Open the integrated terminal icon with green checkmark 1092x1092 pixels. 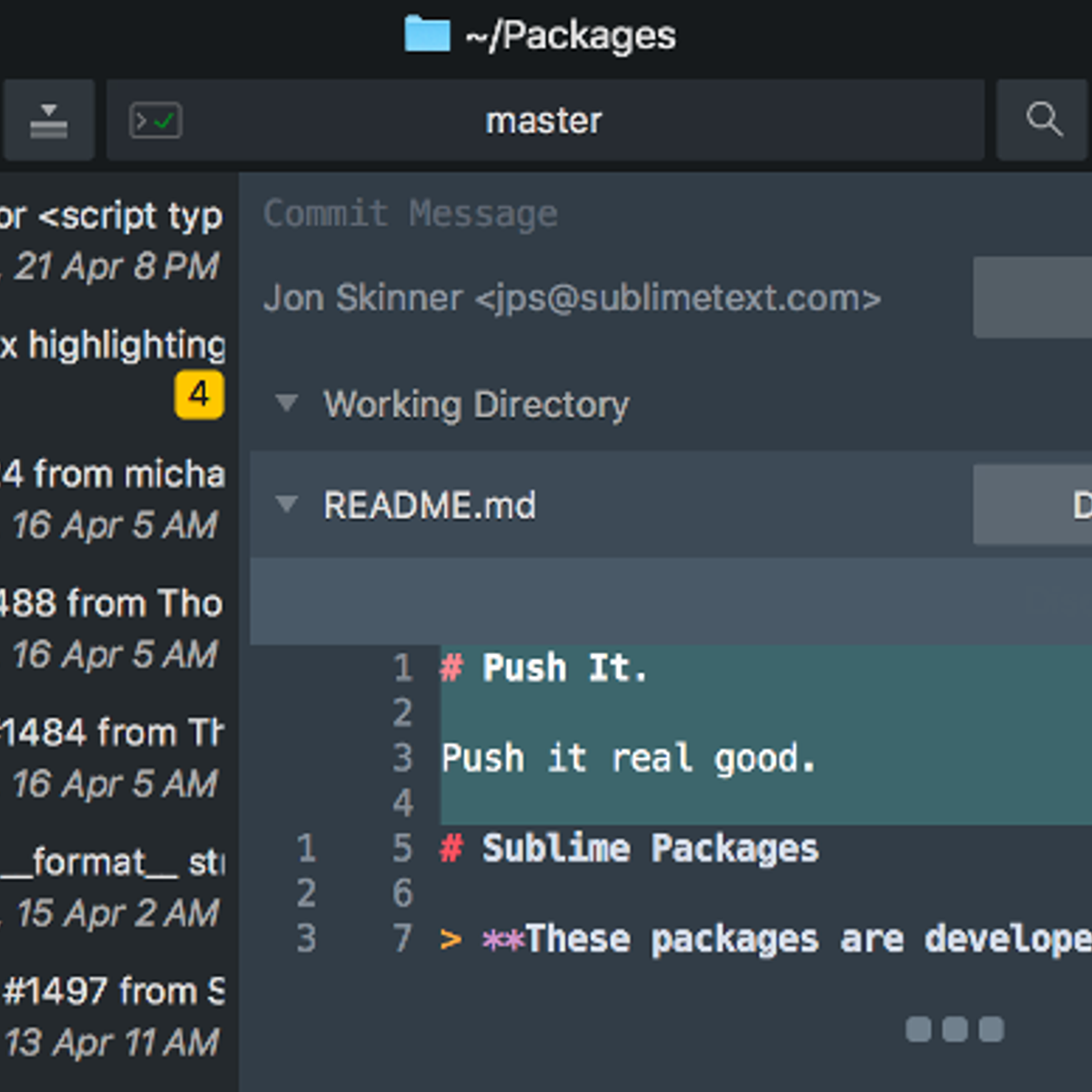pos(155,119)
